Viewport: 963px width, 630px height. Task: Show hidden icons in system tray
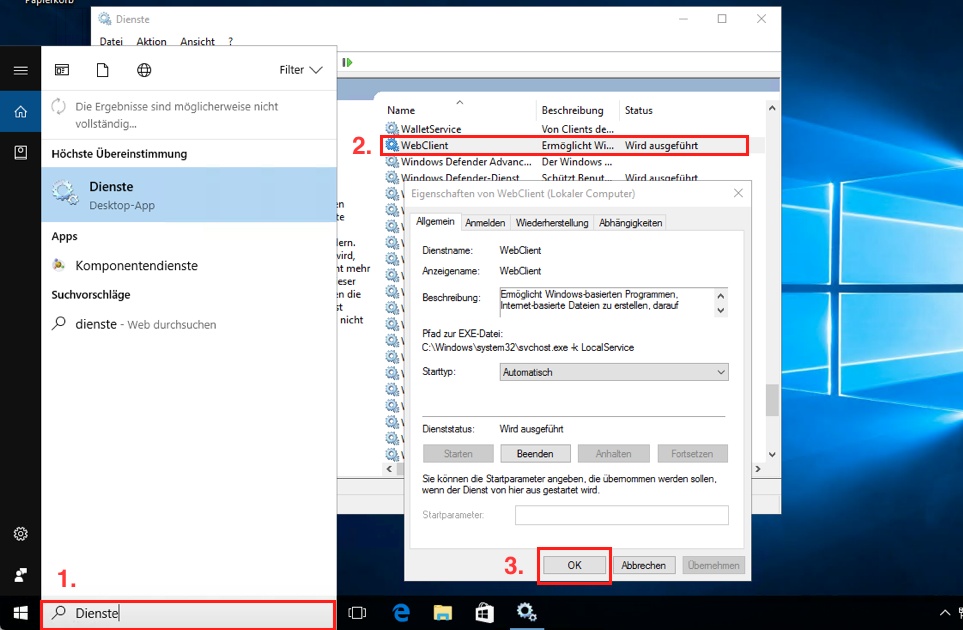coord(945,613)
